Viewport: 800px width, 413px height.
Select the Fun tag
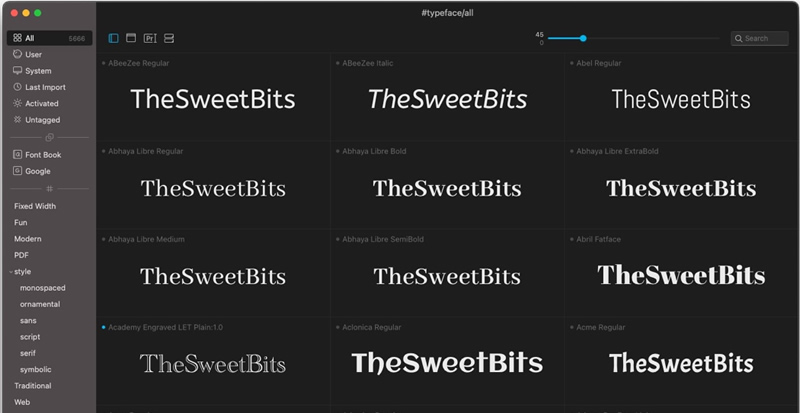(x=21, y=223)
